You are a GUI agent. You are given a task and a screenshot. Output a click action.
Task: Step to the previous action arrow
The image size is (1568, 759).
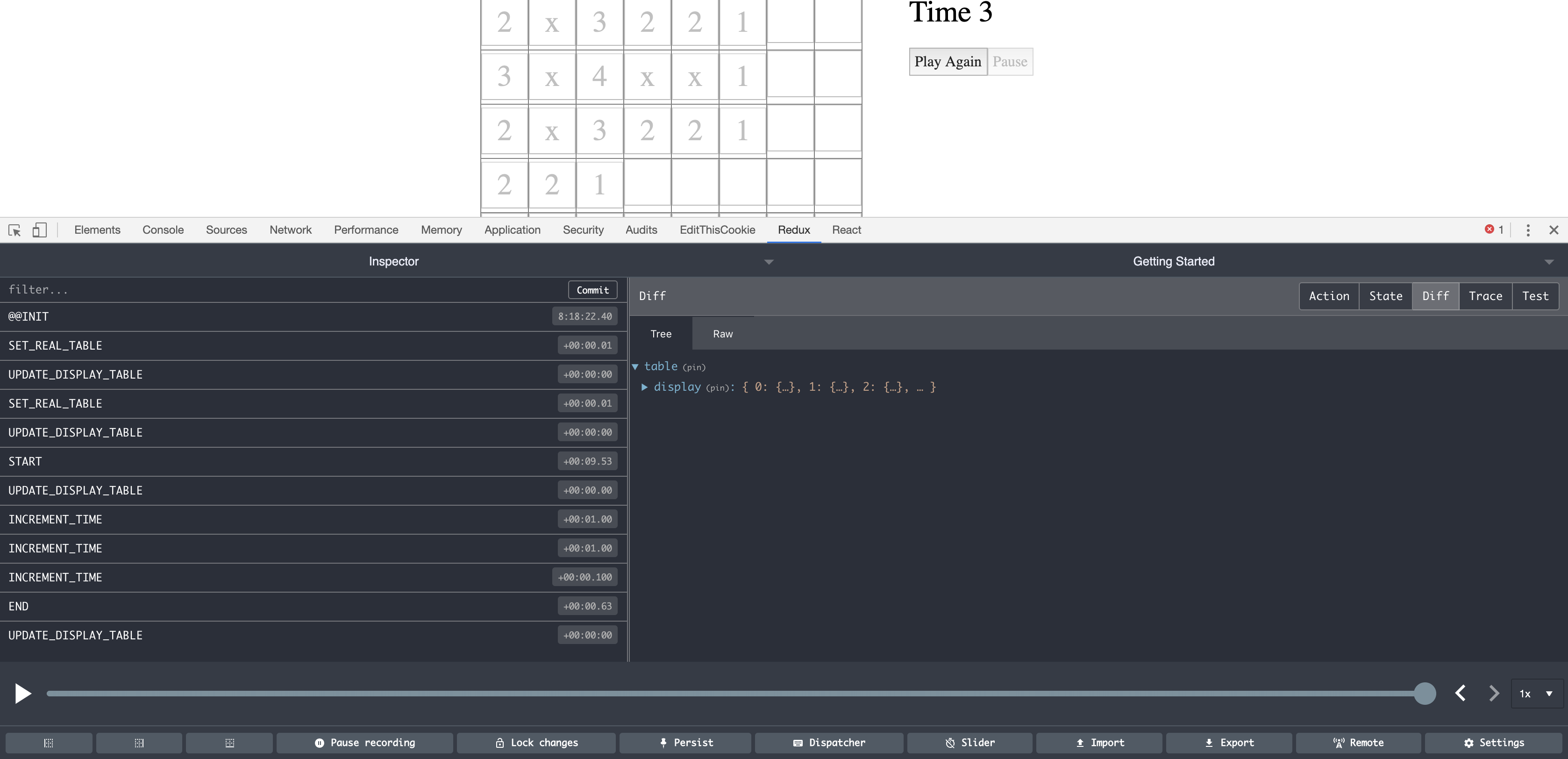[x=1460, y=693]
